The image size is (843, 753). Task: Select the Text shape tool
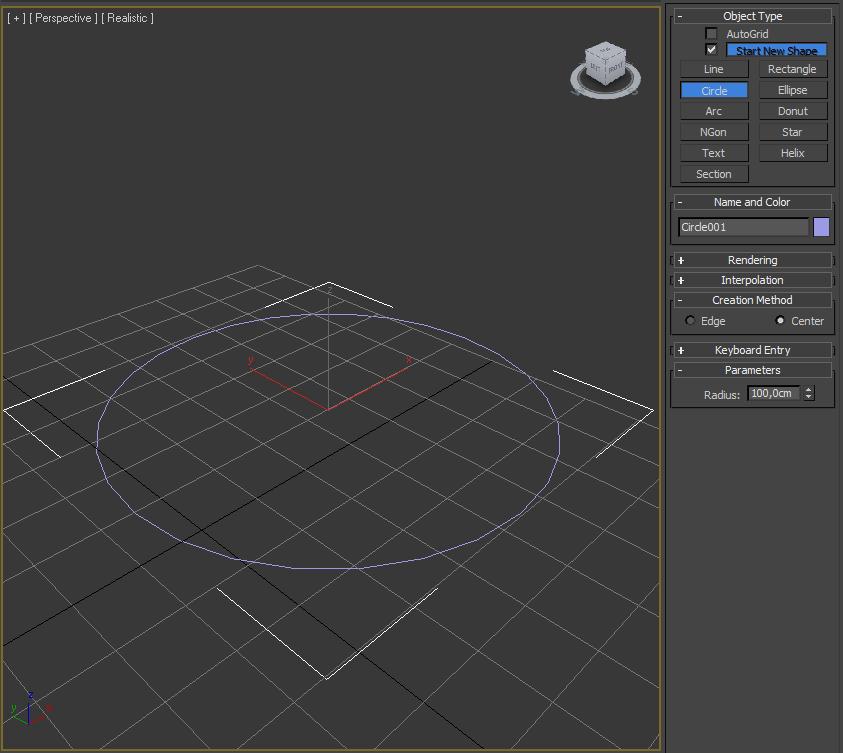click(x=714, y=153)
